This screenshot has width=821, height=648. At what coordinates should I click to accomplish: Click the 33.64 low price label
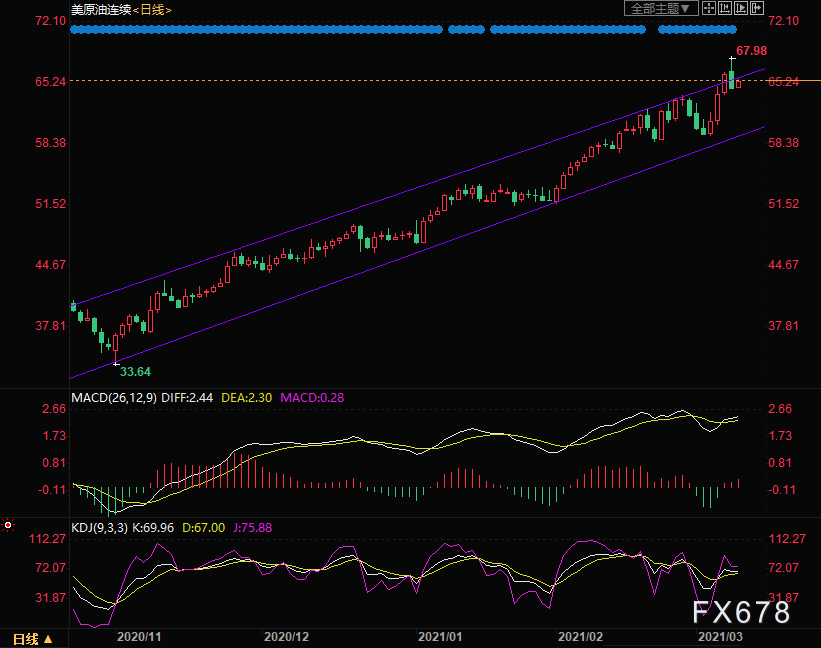[135, 372]
